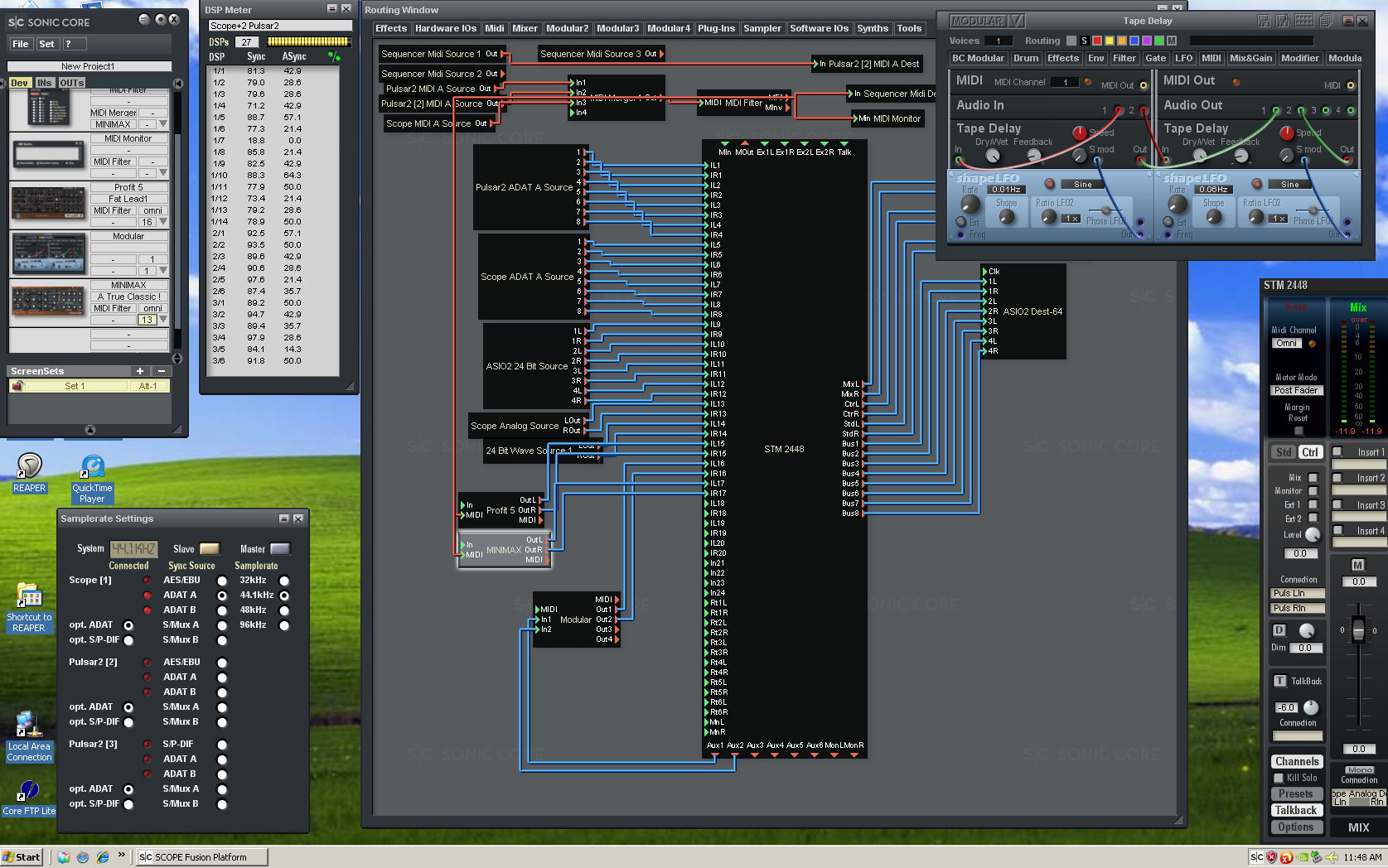
Task: Click the percent toggle icon in DSP Meter
Action: click(x=334, y=56)
